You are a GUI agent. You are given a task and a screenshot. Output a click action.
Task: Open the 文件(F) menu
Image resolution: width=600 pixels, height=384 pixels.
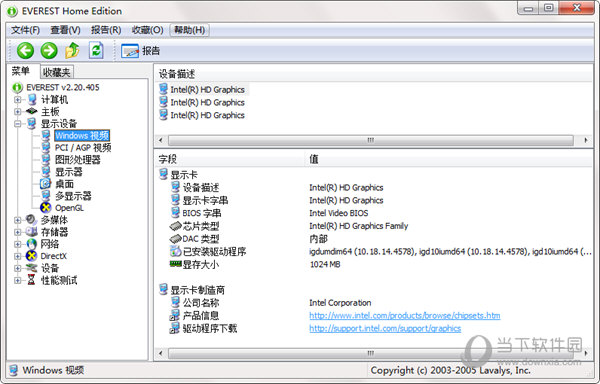25,30
